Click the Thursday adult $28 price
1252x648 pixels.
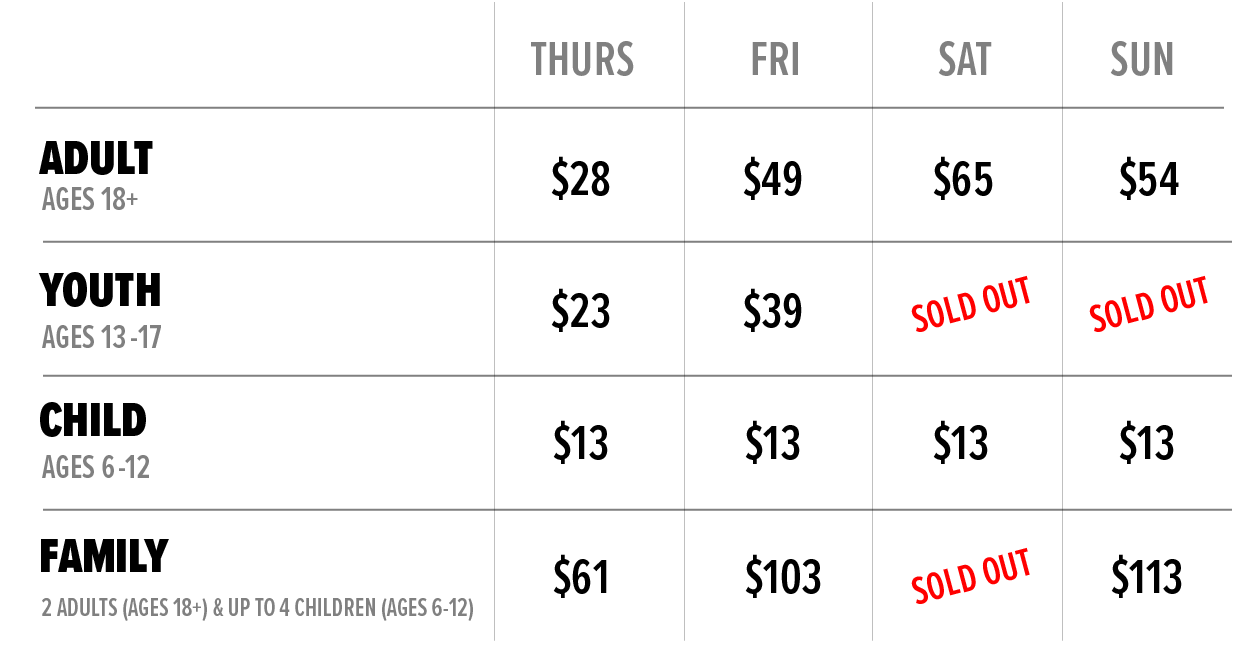tap(581, 180)
